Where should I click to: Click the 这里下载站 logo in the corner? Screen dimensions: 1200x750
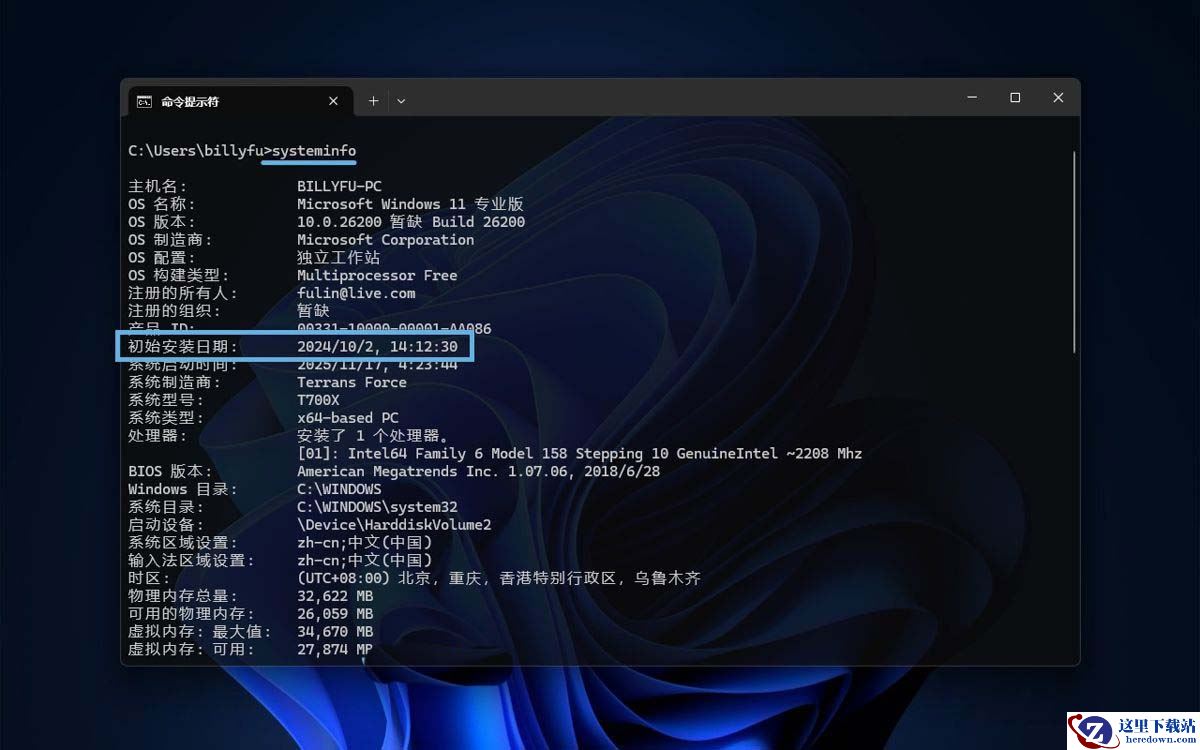tap(1133, 730)
